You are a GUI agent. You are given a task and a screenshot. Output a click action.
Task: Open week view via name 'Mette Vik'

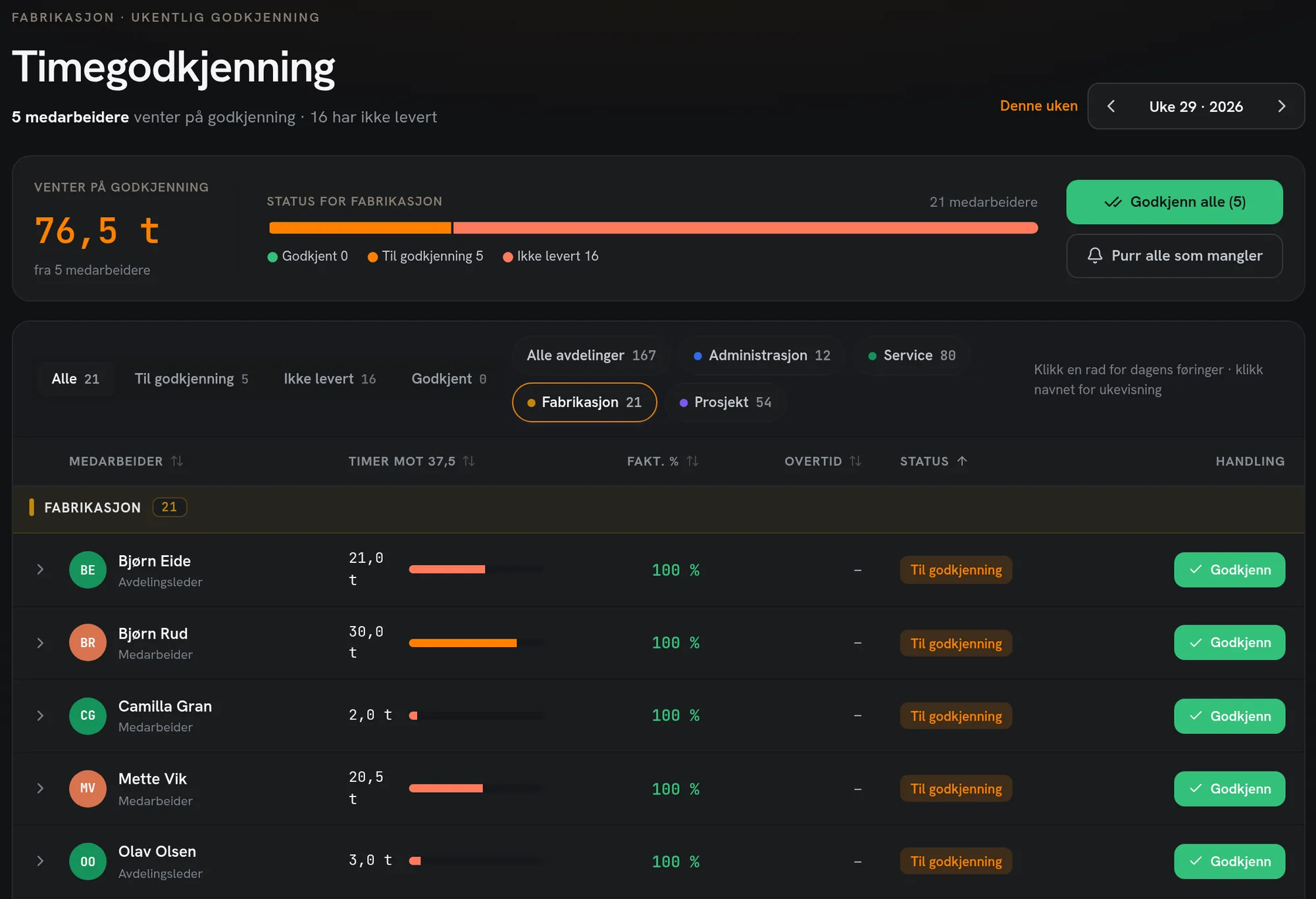153,779
